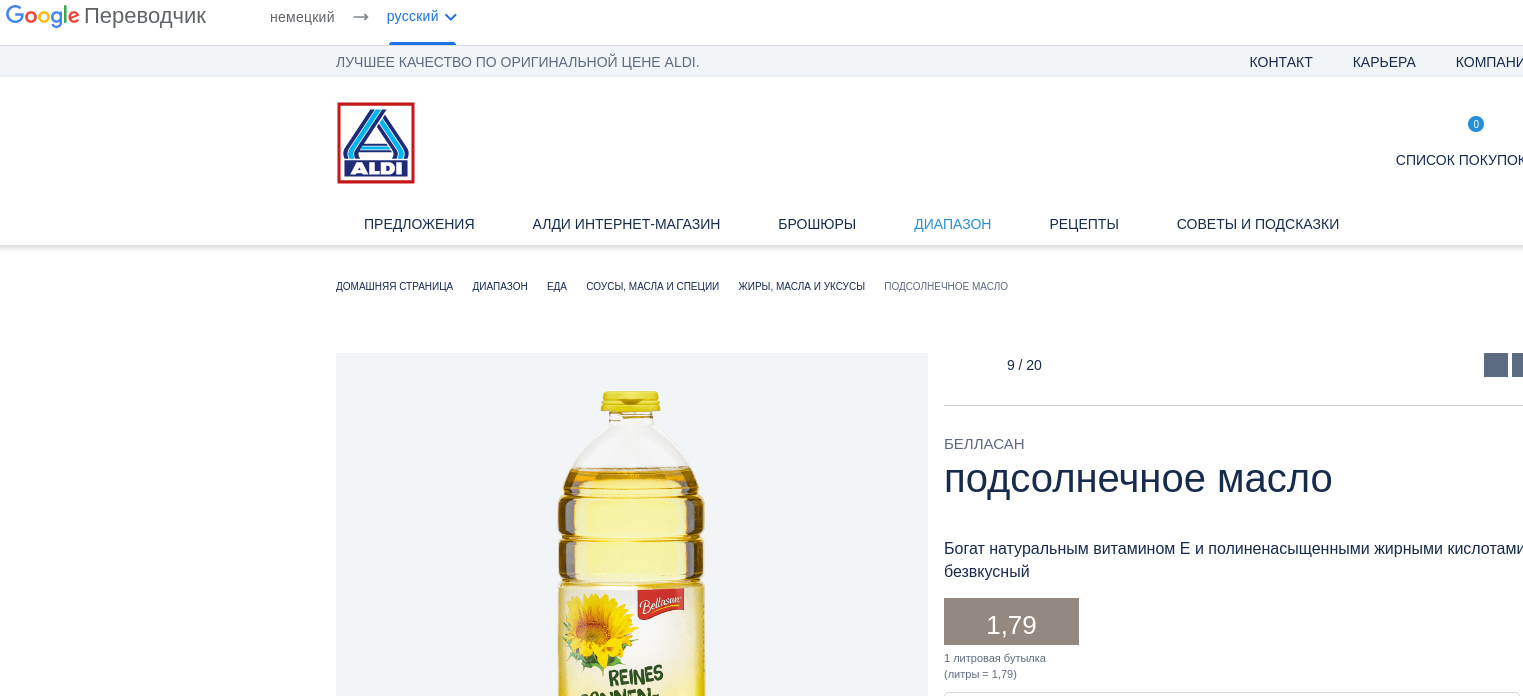Click the ЛУЧШЕЕ КАЧЕСТВО slogan text
The height and width of the screenshot is (696, 1523).
point(518,62)
